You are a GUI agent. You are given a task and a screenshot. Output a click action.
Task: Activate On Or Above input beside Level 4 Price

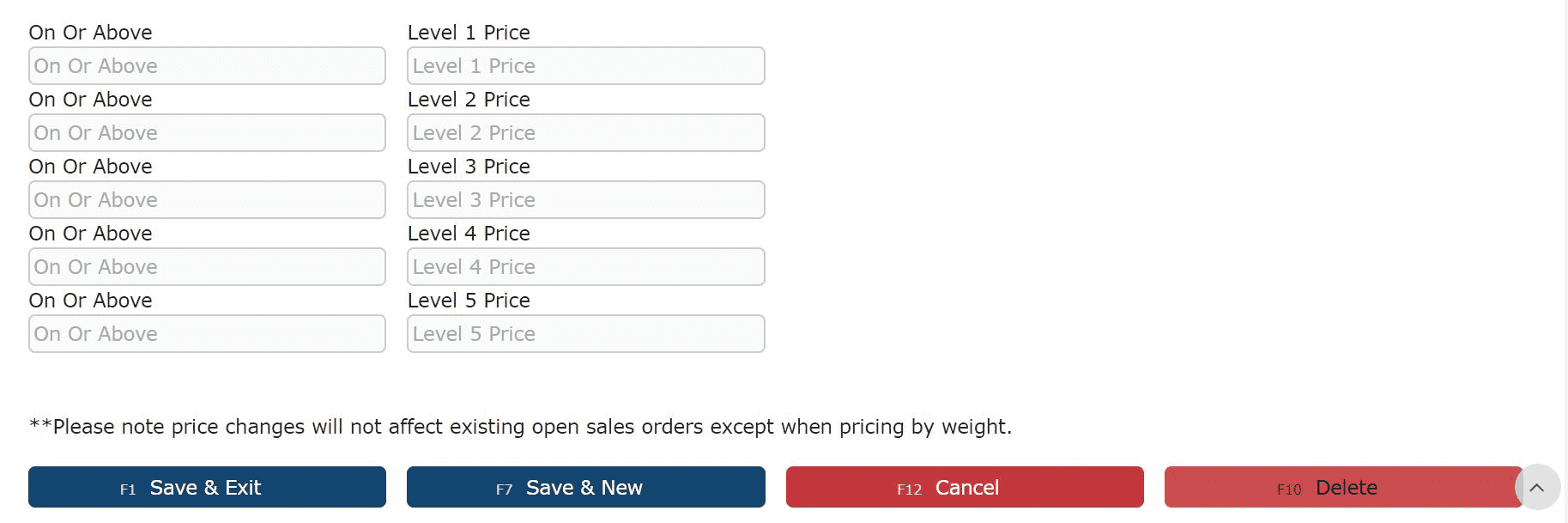pyautogui.click(x=207, y=267)
